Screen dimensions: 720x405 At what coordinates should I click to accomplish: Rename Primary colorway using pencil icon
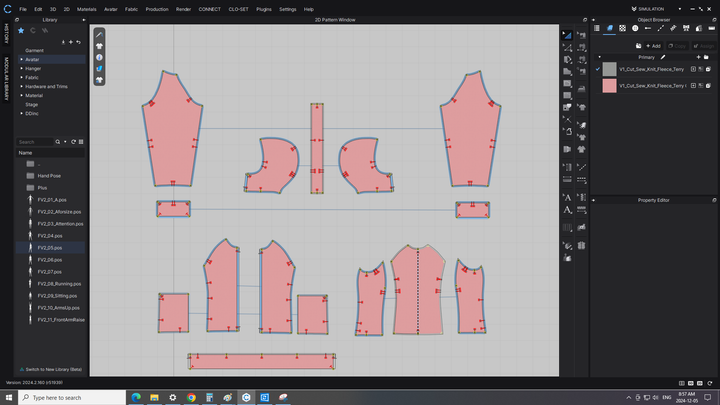tap(663, 57)
